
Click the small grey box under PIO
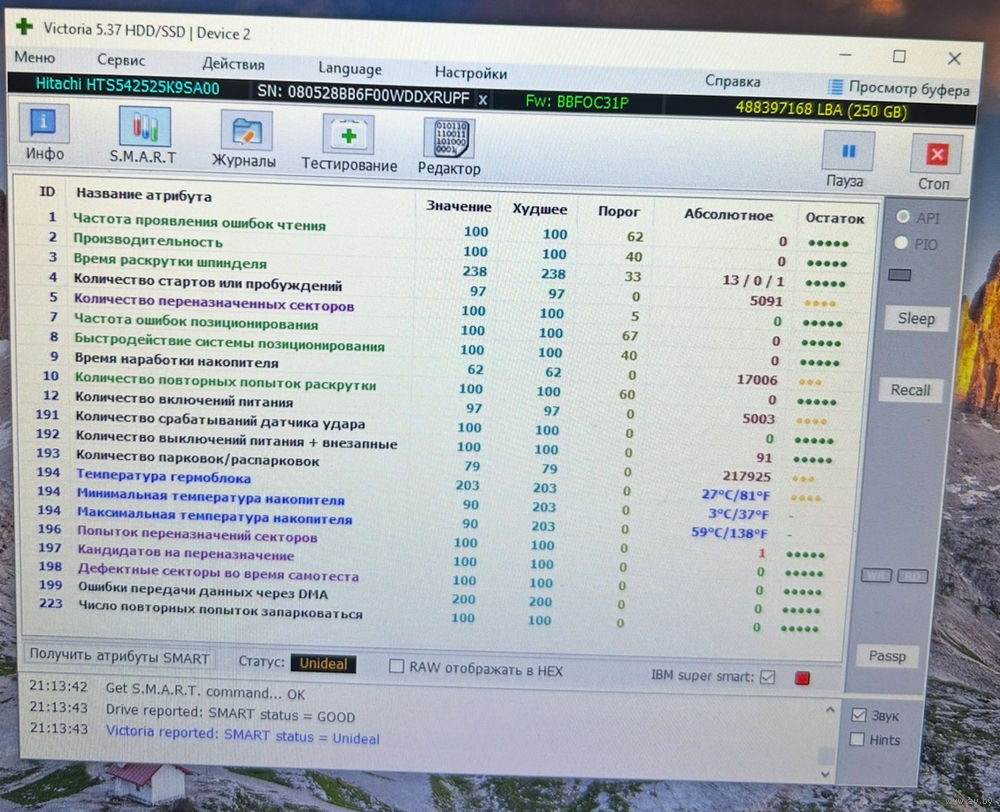(x=899, y=275)
